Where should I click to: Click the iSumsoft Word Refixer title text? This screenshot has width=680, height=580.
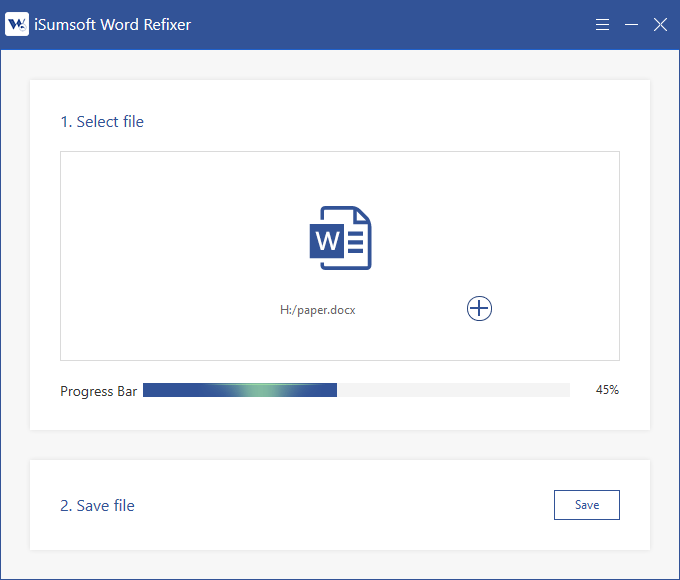click(x=112, y=25)
